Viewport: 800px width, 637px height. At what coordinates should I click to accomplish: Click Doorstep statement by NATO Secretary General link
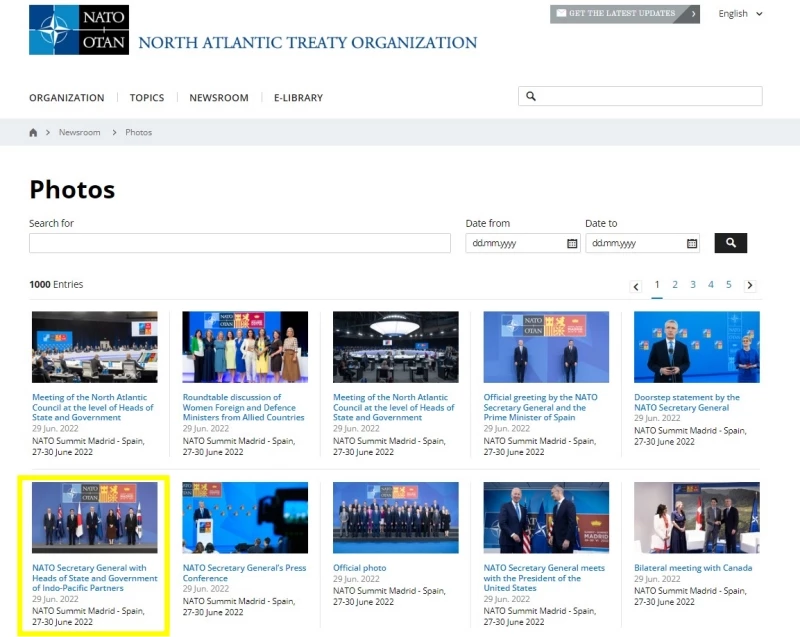[687, 402]
